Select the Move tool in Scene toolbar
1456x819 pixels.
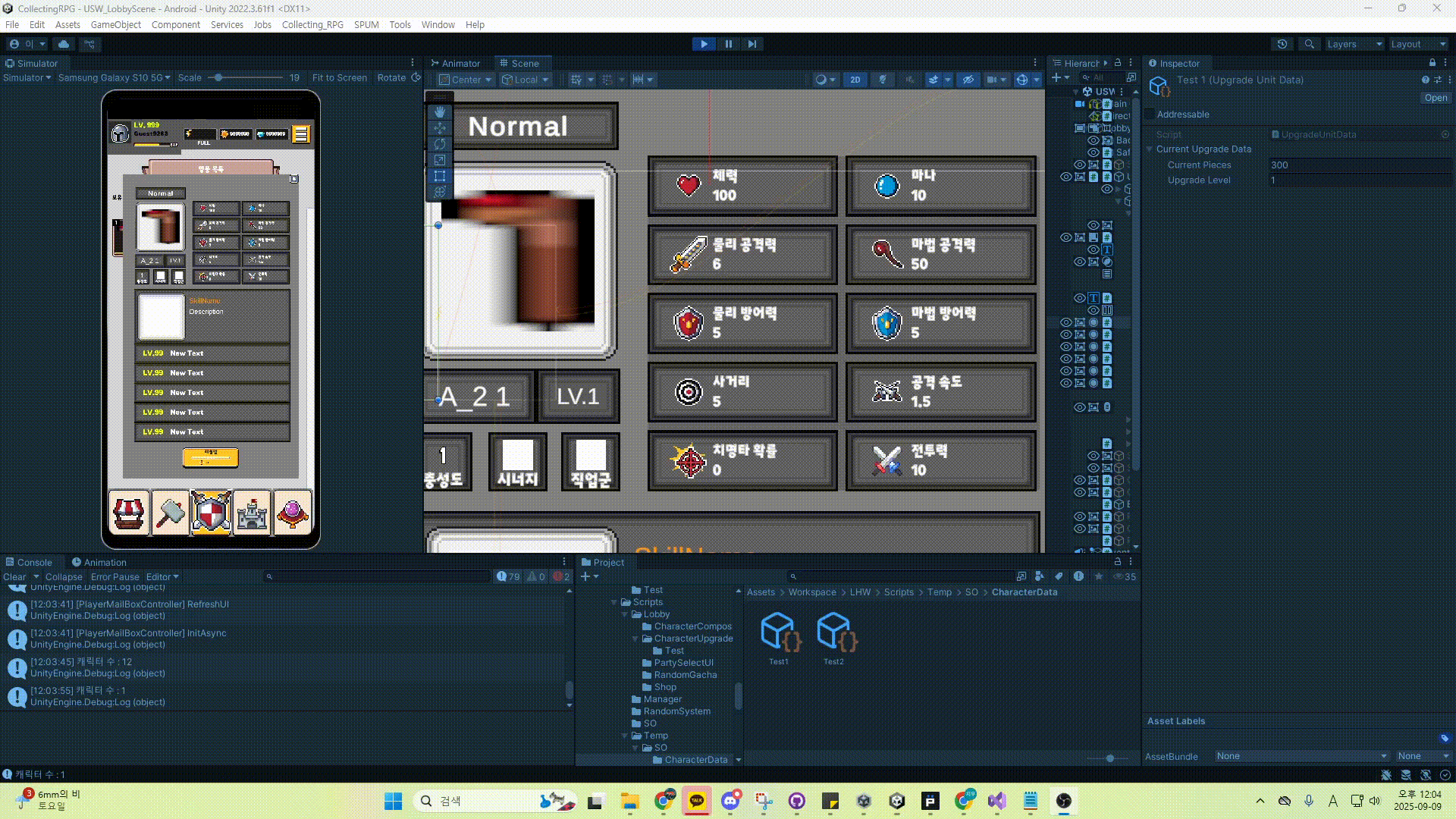click(x=440, y=128)
